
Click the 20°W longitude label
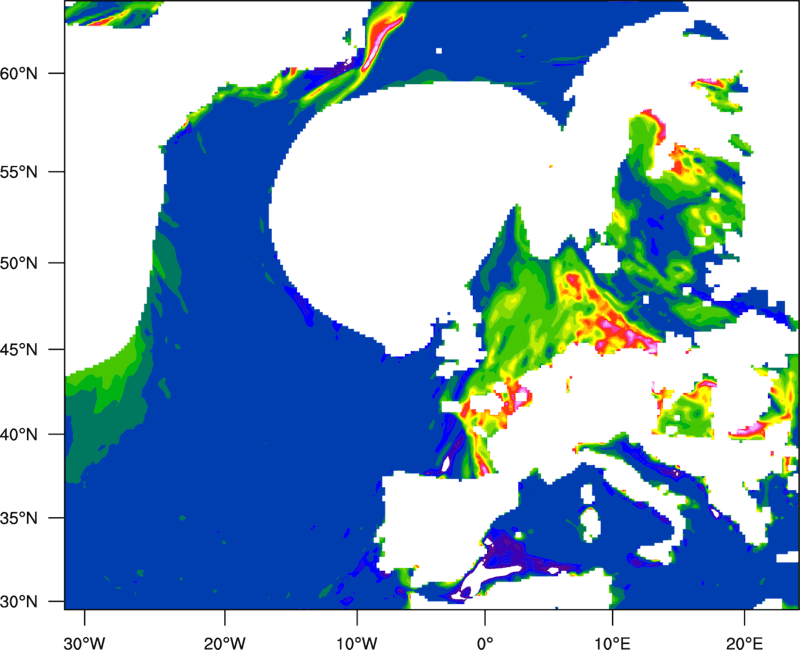(x=224, y=643)
